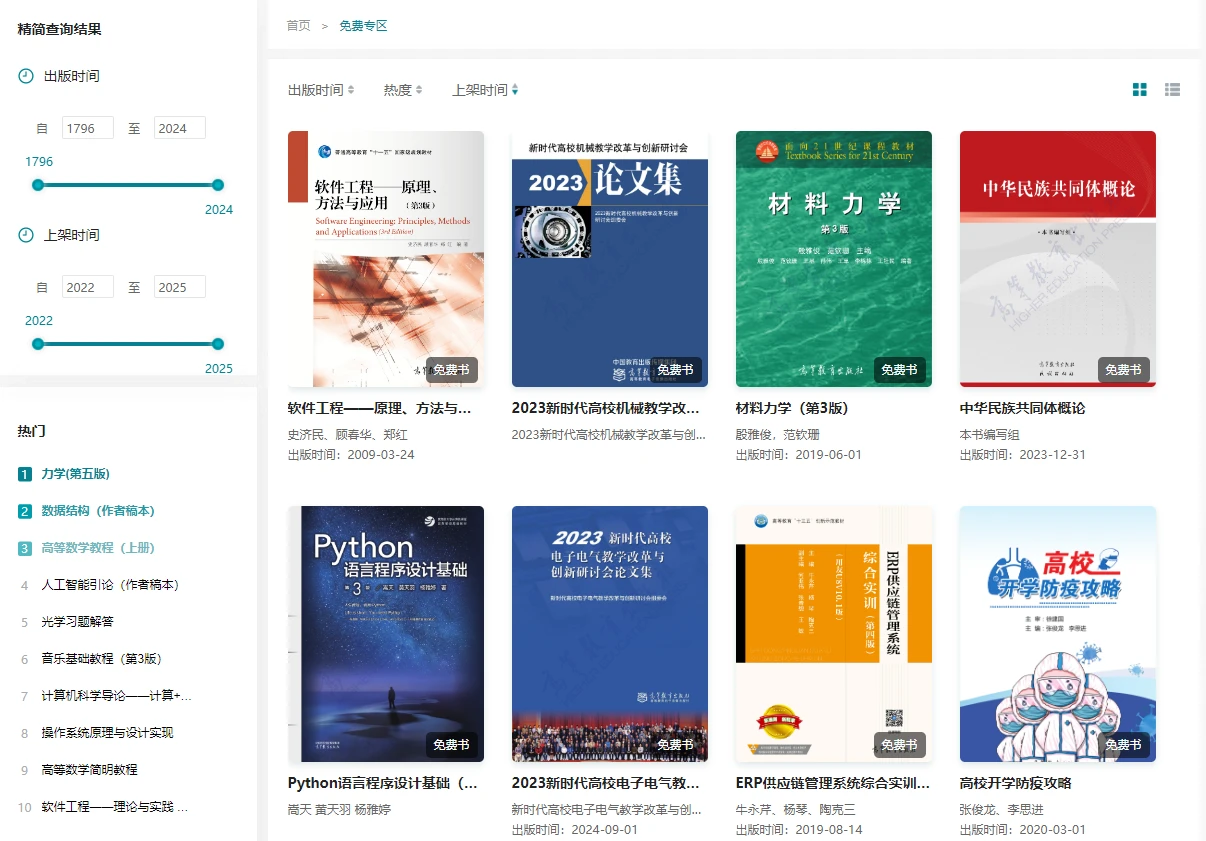Click the publication start year field 1796

coord(87,128)
